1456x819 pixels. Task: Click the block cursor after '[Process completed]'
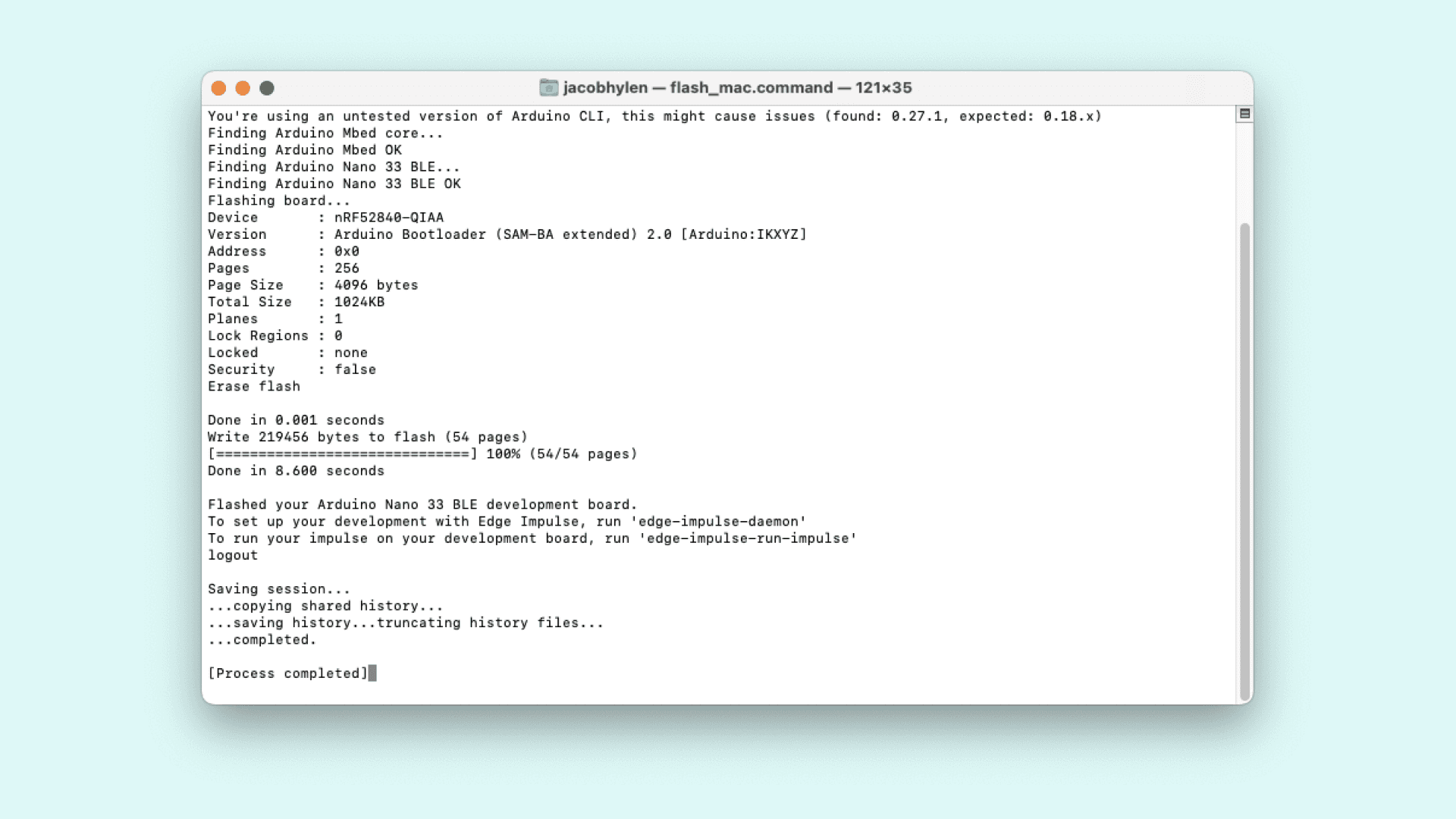click(x=372, y=673)
